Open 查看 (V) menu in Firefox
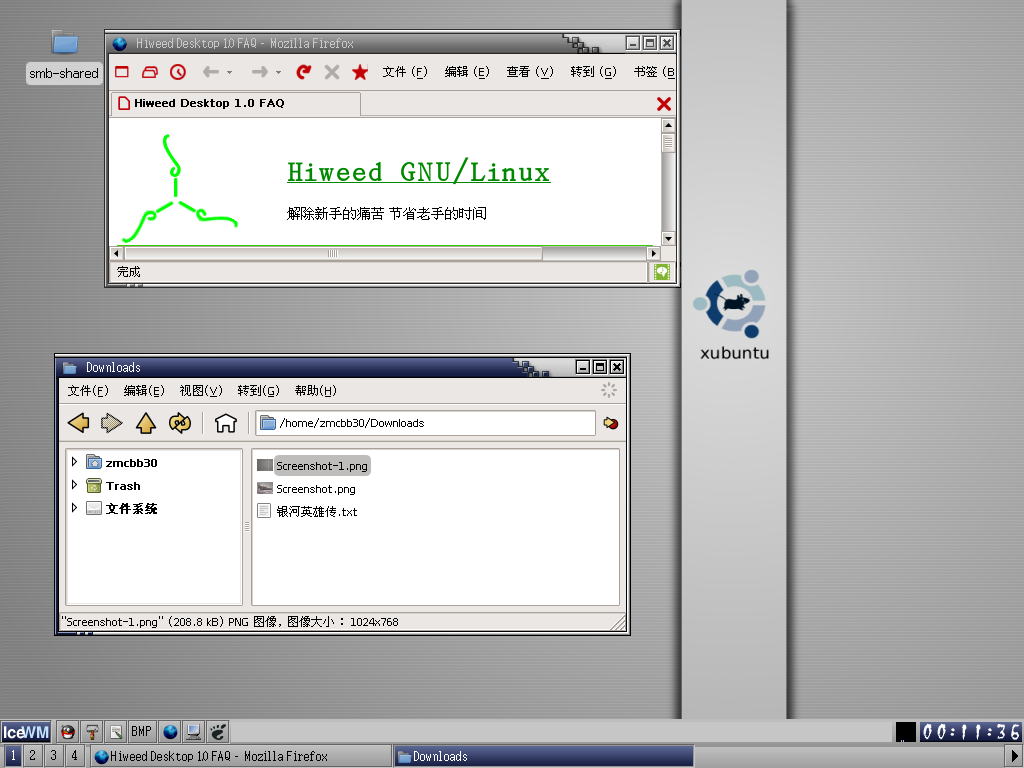Screen dimensions: 1024x768 click(530, 72)
